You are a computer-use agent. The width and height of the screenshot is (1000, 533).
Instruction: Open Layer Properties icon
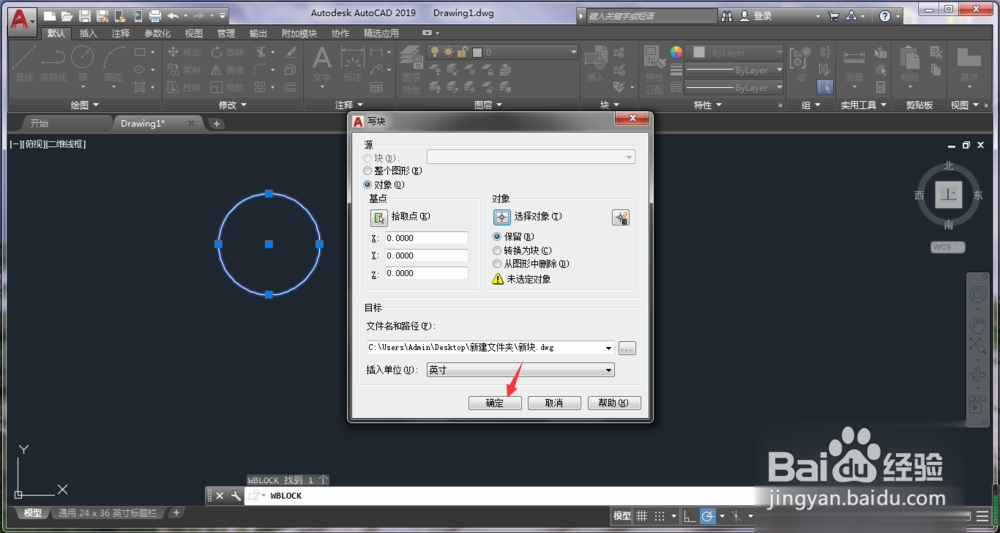click(x=411, y=67)
